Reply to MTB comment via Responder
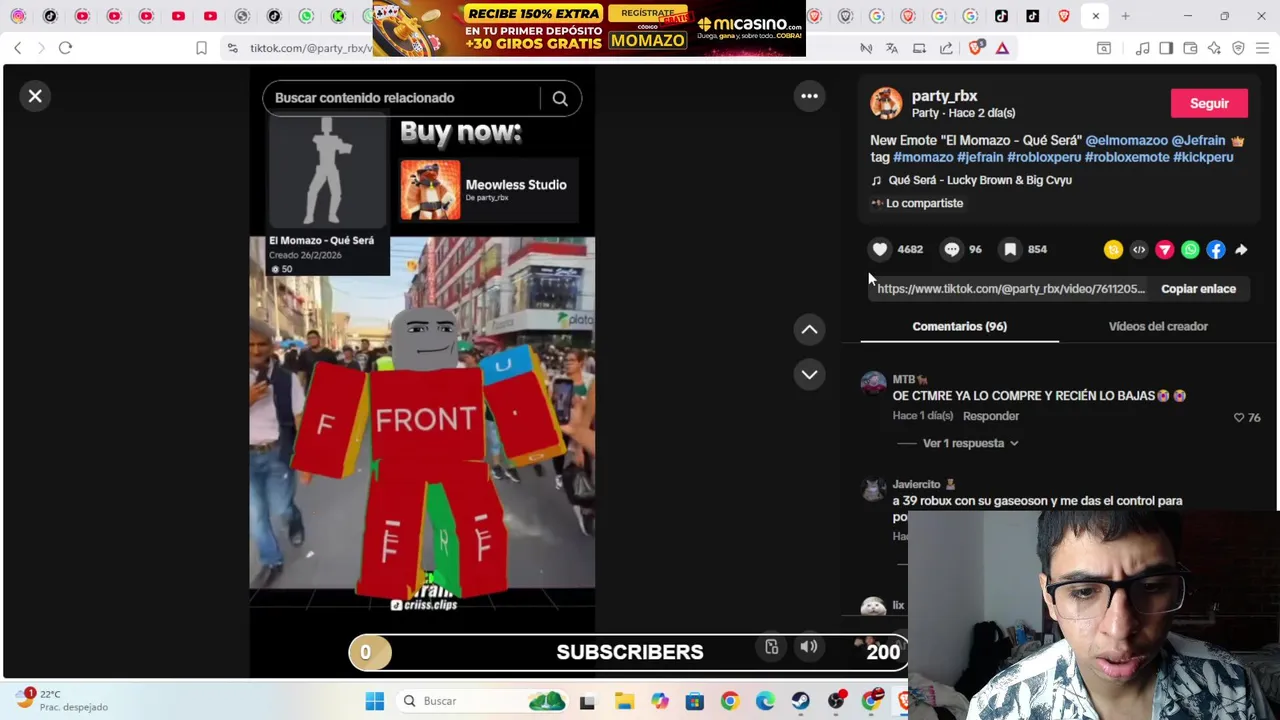Screen dimensions: 1280x720 click(991, 416)
